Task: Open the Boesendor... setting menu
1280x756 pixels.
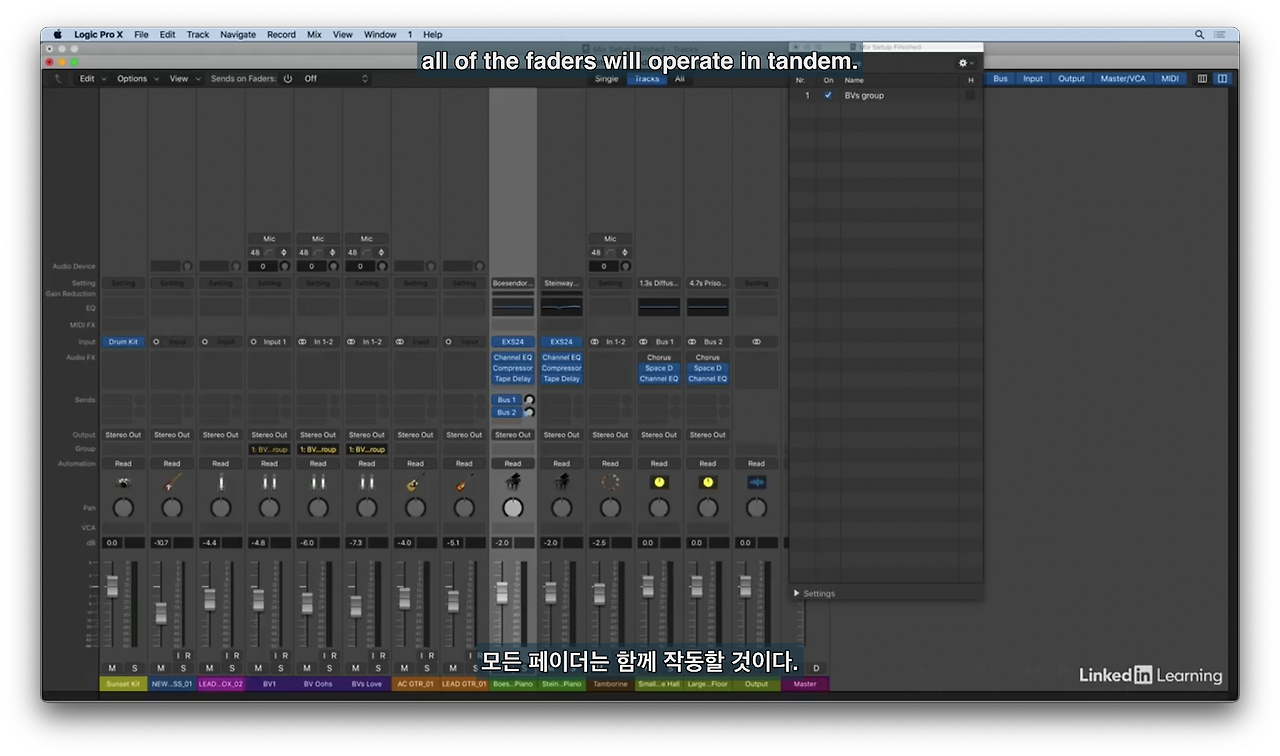Action: 513,284
